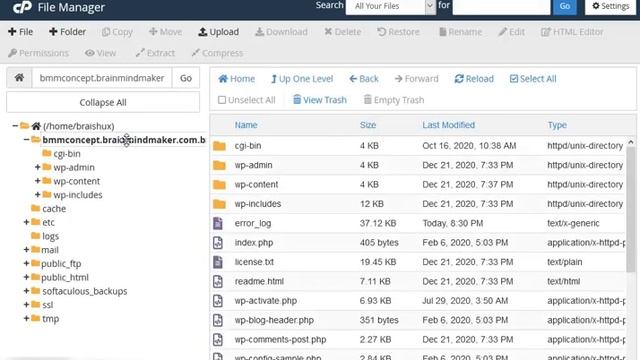This screenshot has width=640, height=360.
Task: Go to Home in file pane
Action: [x=236, y=79]
